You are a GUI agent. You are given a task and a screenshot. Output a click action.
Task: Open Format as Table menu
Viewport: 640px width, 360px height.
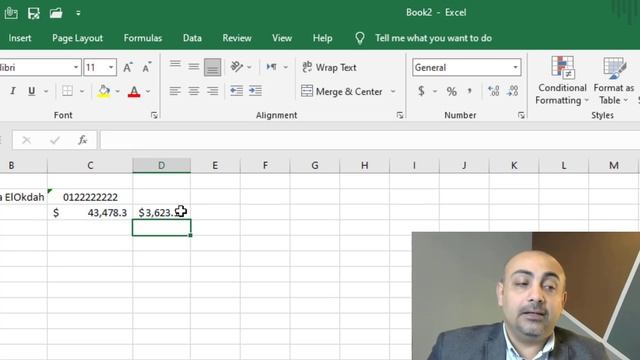(613, 80)
